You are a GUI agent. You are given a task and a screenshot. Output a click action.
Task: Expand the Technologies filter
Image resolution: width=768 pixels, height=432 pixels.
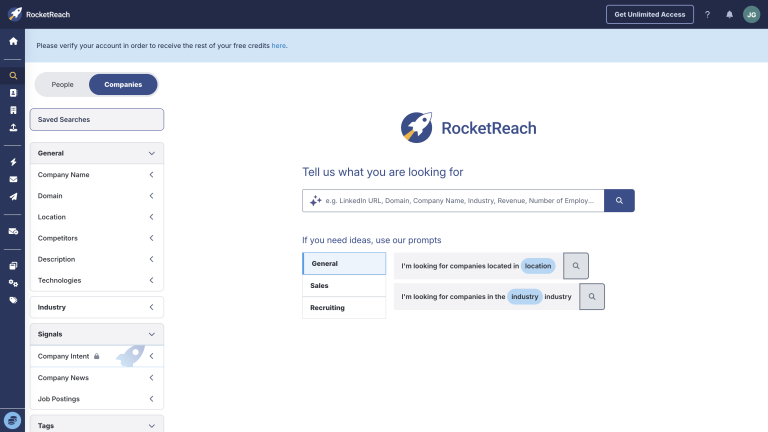pos(96,280)
